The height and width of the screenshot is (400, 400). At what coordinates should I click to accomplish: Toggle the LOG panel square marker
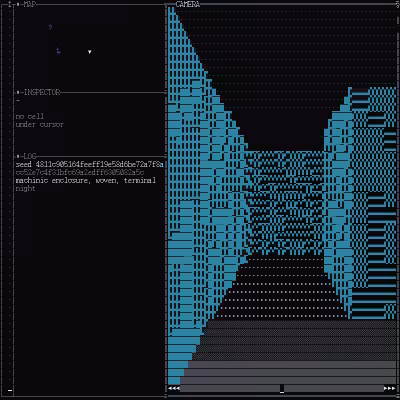click(18, 156)
